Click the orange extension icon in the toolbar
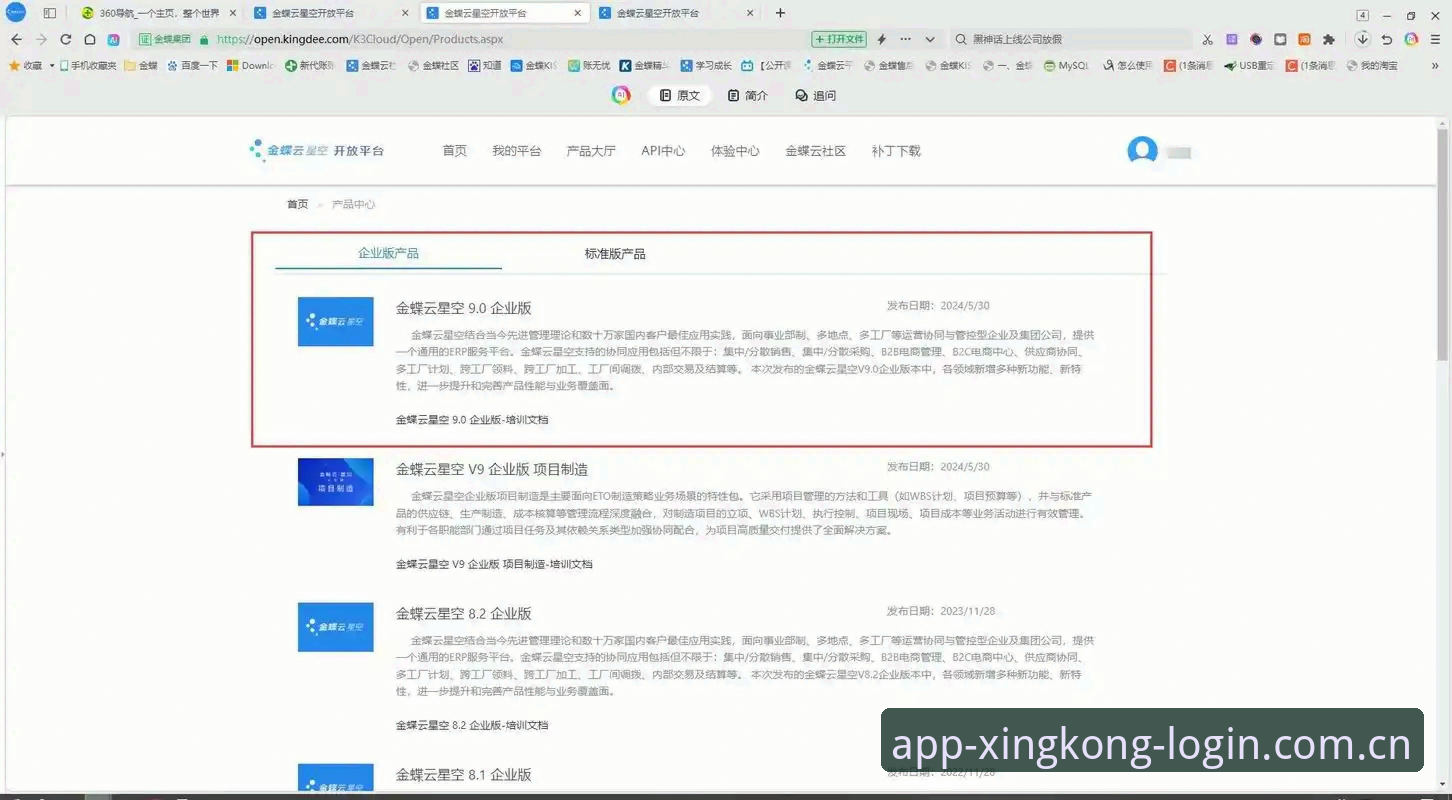Screen dimensions: 1452x800 pos(1304,39)
